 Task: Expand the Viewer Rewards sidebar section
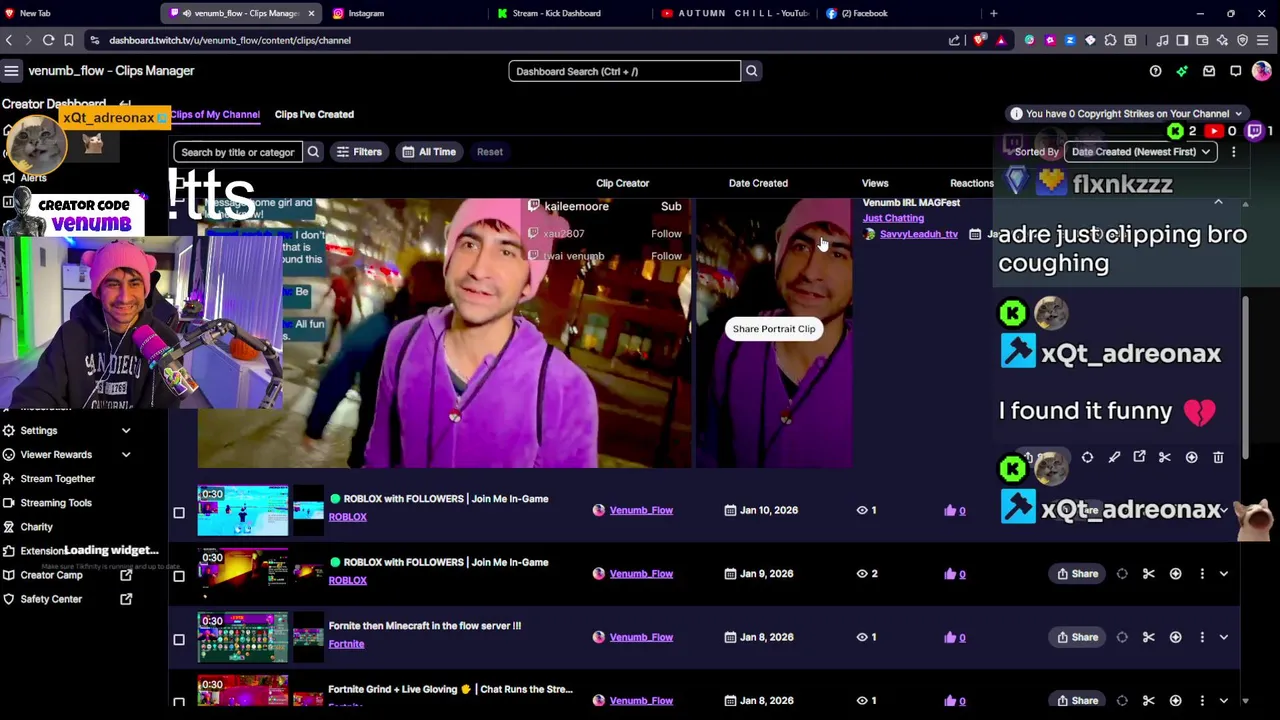point(126,455)
